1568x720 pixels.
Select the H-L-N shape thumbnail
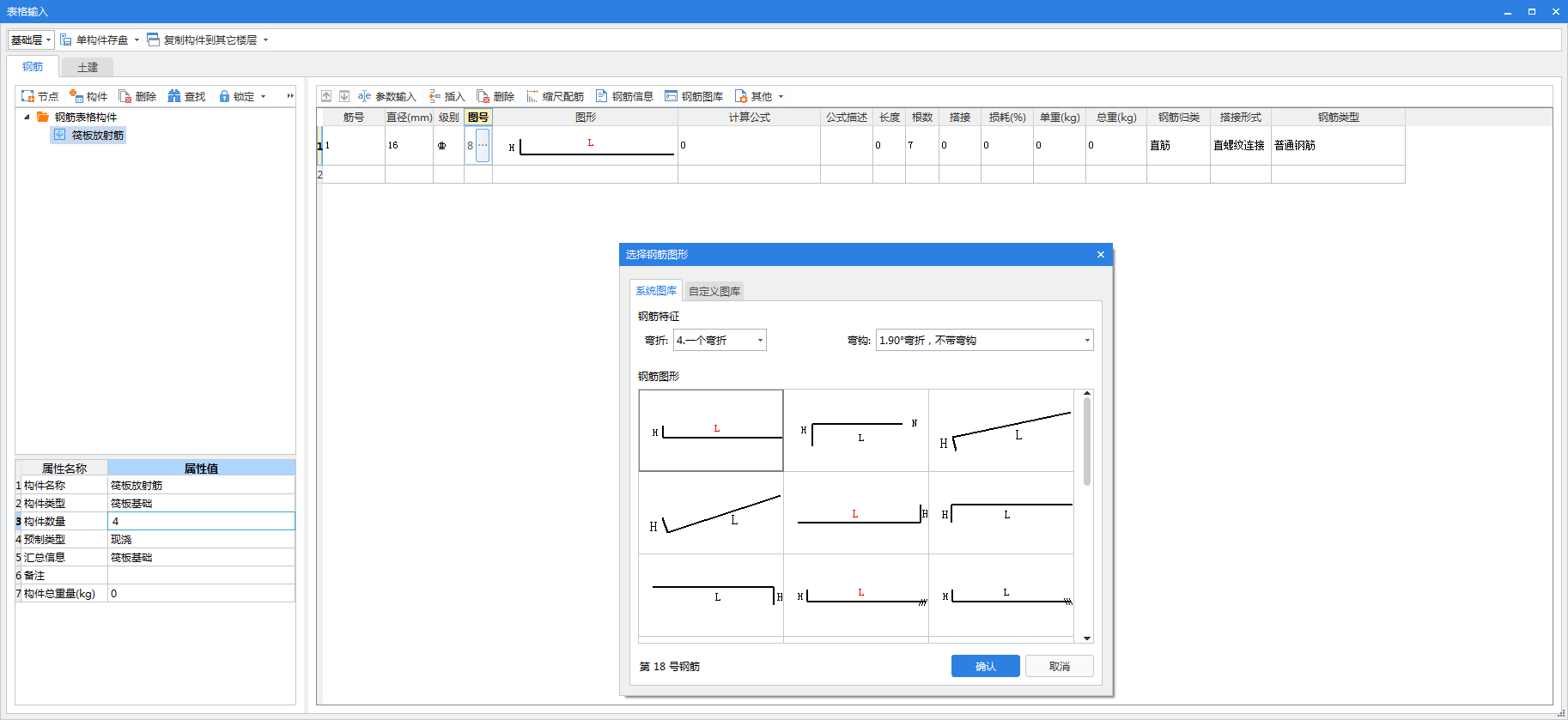(856, 431)
